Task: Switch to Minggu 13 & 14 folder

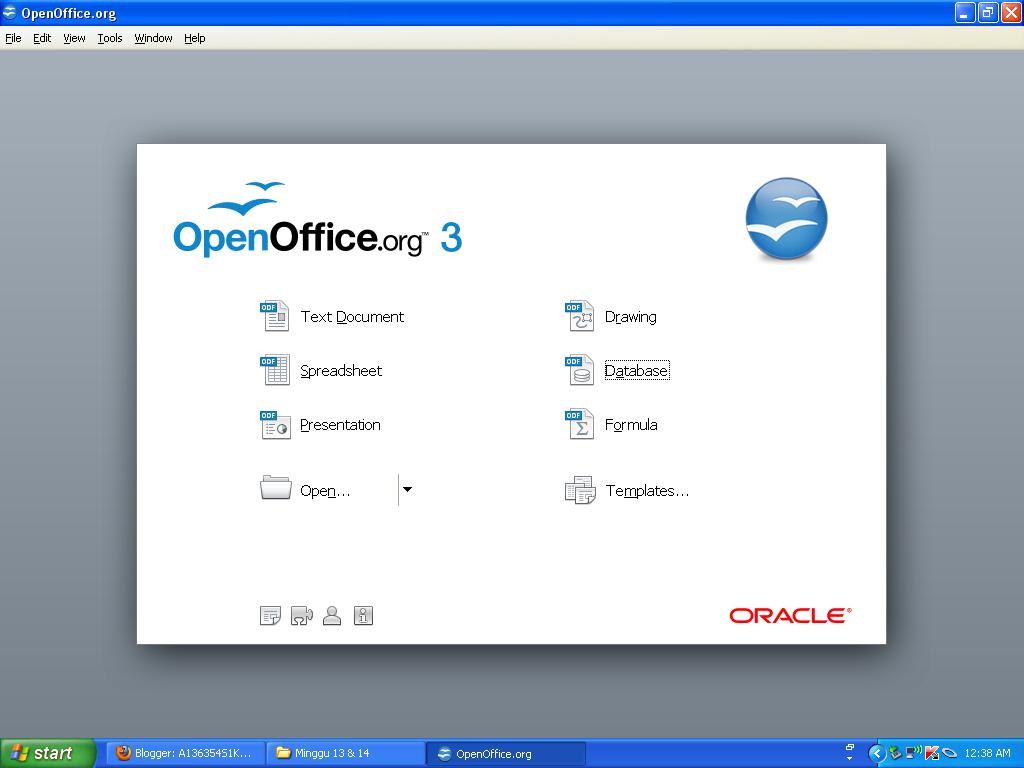Action: 345,753
